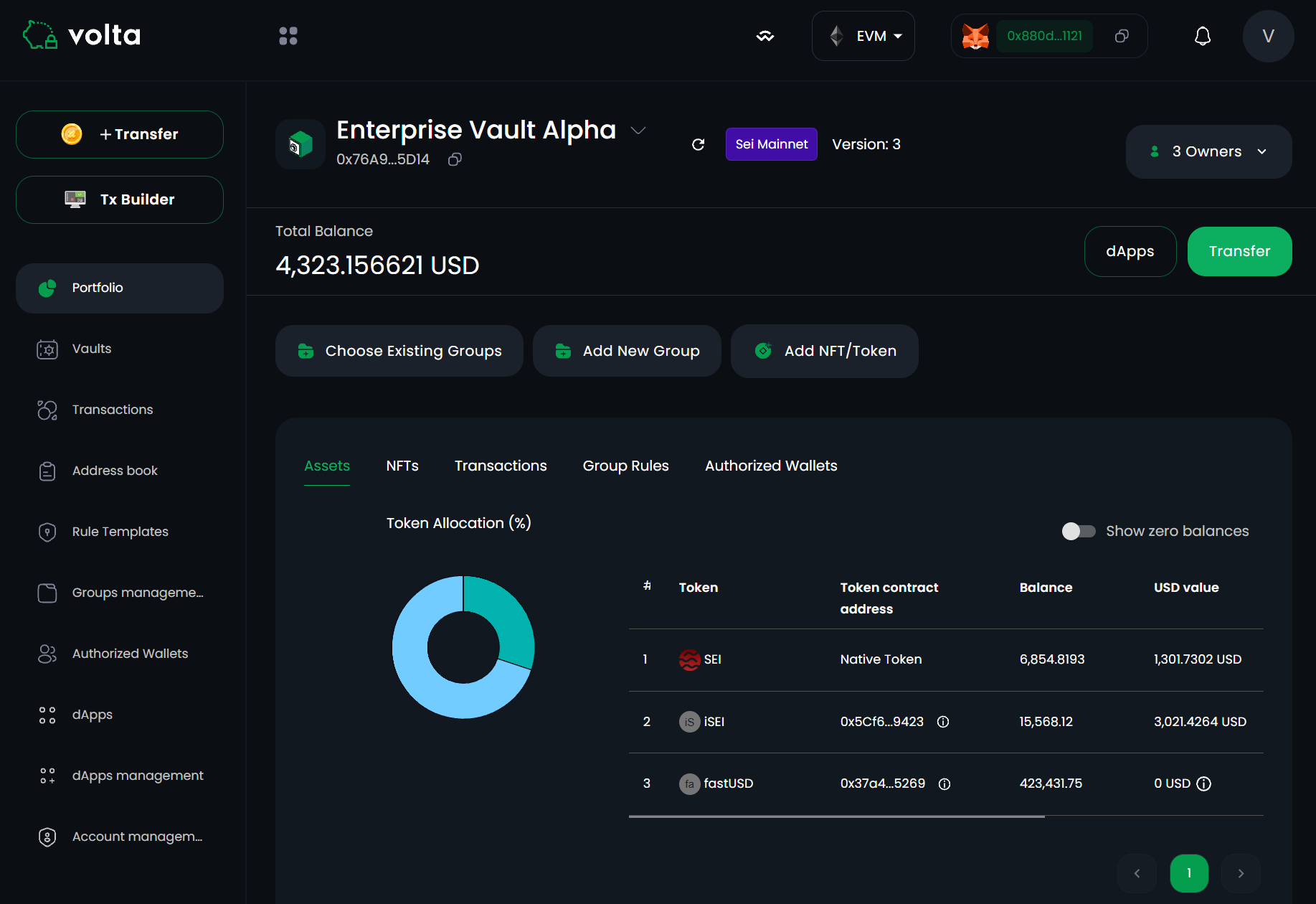1316x904 pixels.
Task: Click the USD value column header
Action: tap(1186, 588)
